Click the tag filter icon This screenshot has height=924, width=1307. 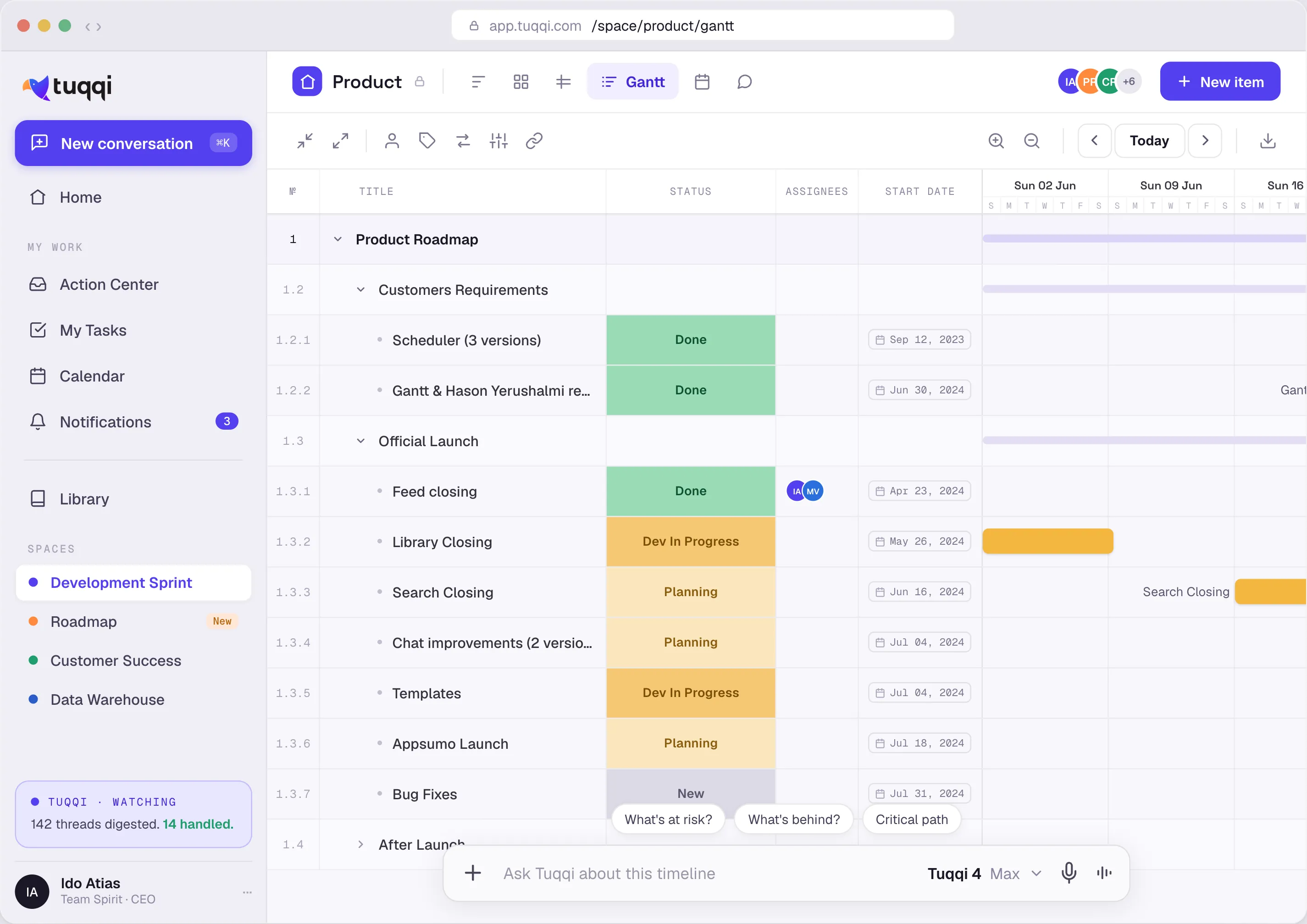tap(427, 141)
